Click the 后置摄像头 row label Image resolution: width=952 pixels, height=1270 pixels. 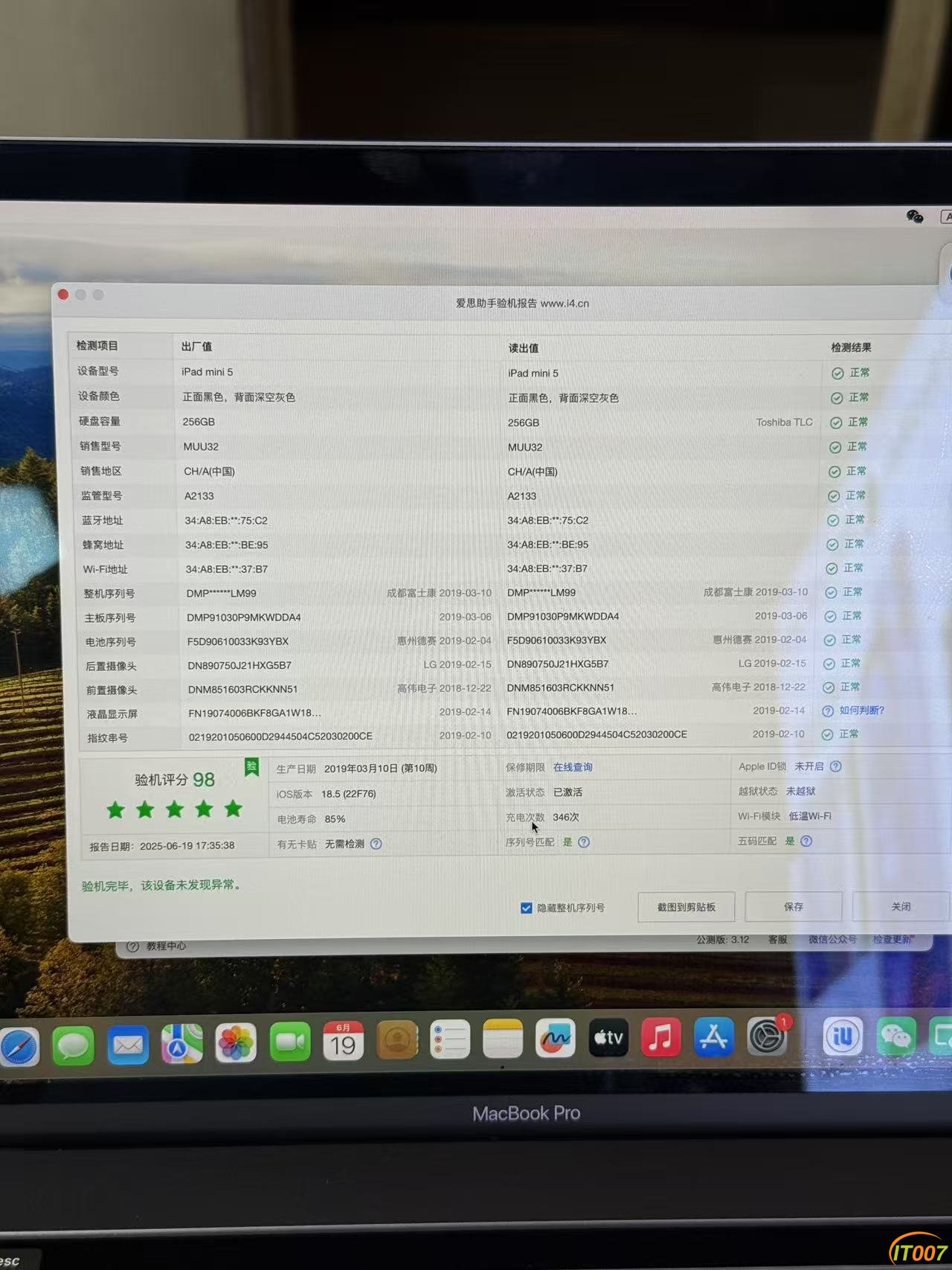(112, 666)
